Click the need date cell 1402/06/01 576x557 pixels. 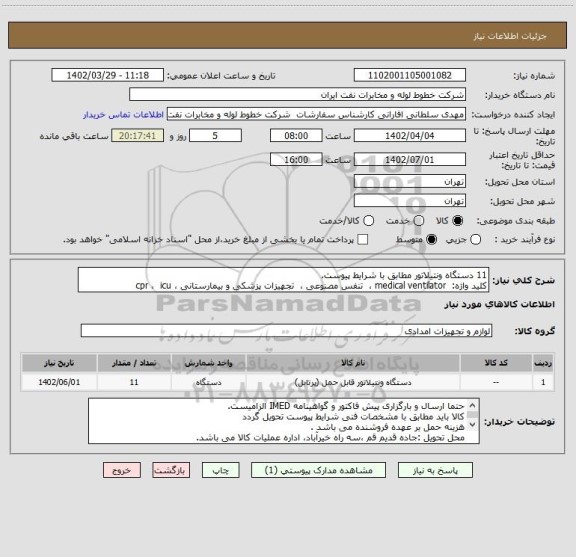coord(59,382)
